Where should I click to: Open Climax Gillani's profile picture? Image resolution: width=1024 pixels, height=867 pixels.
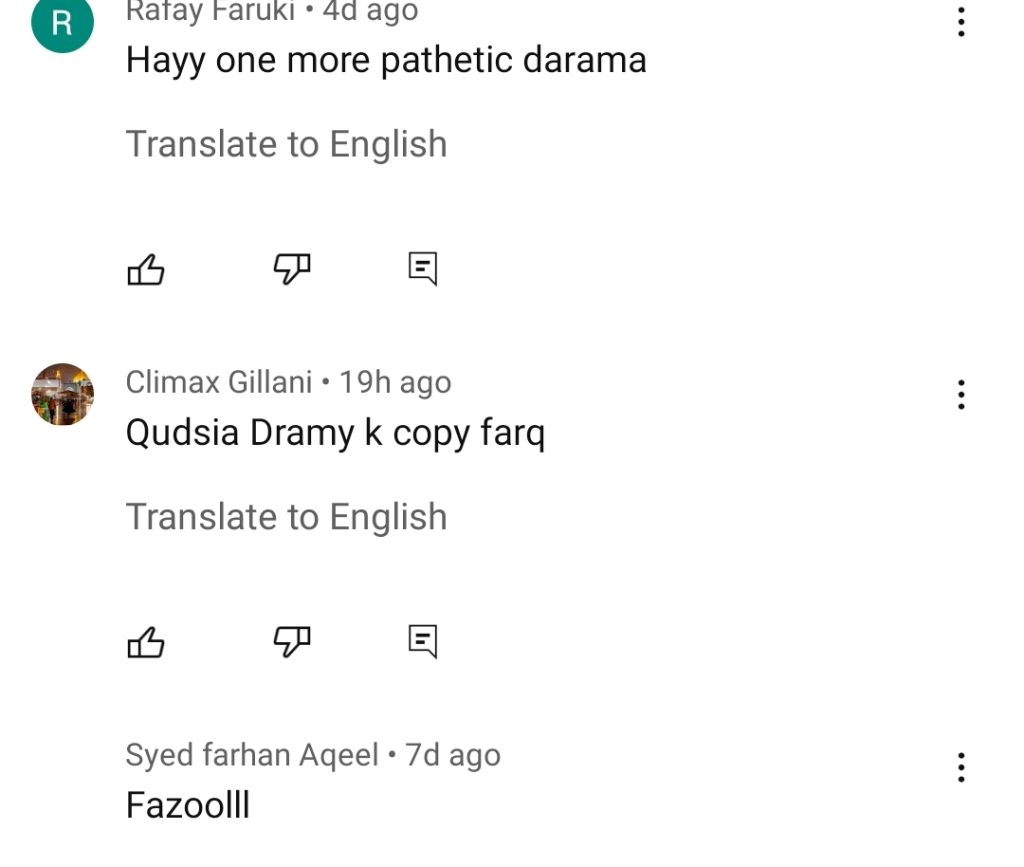(x=63, y=394)
